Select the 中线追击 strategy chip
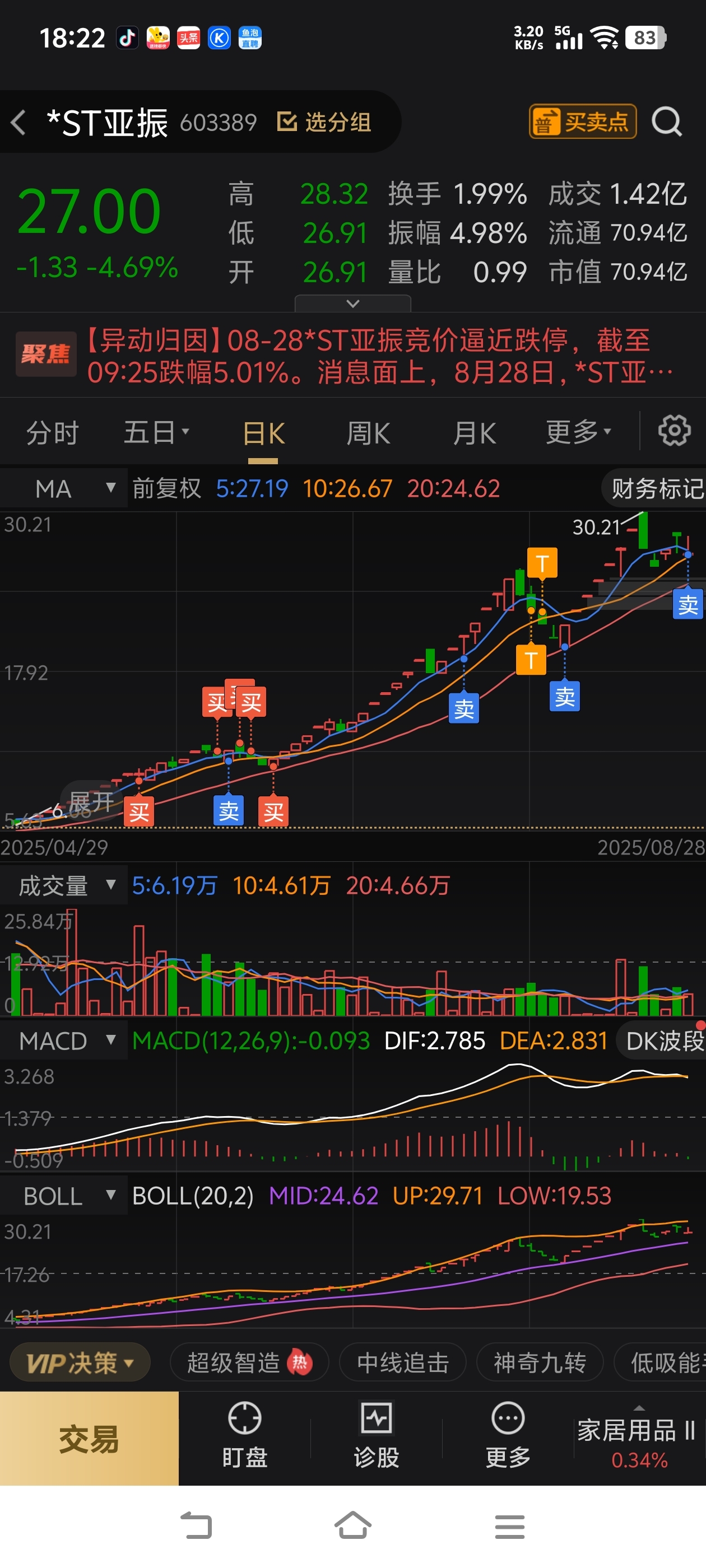This screenshot has width=706, height=1568. (403, 1363)
